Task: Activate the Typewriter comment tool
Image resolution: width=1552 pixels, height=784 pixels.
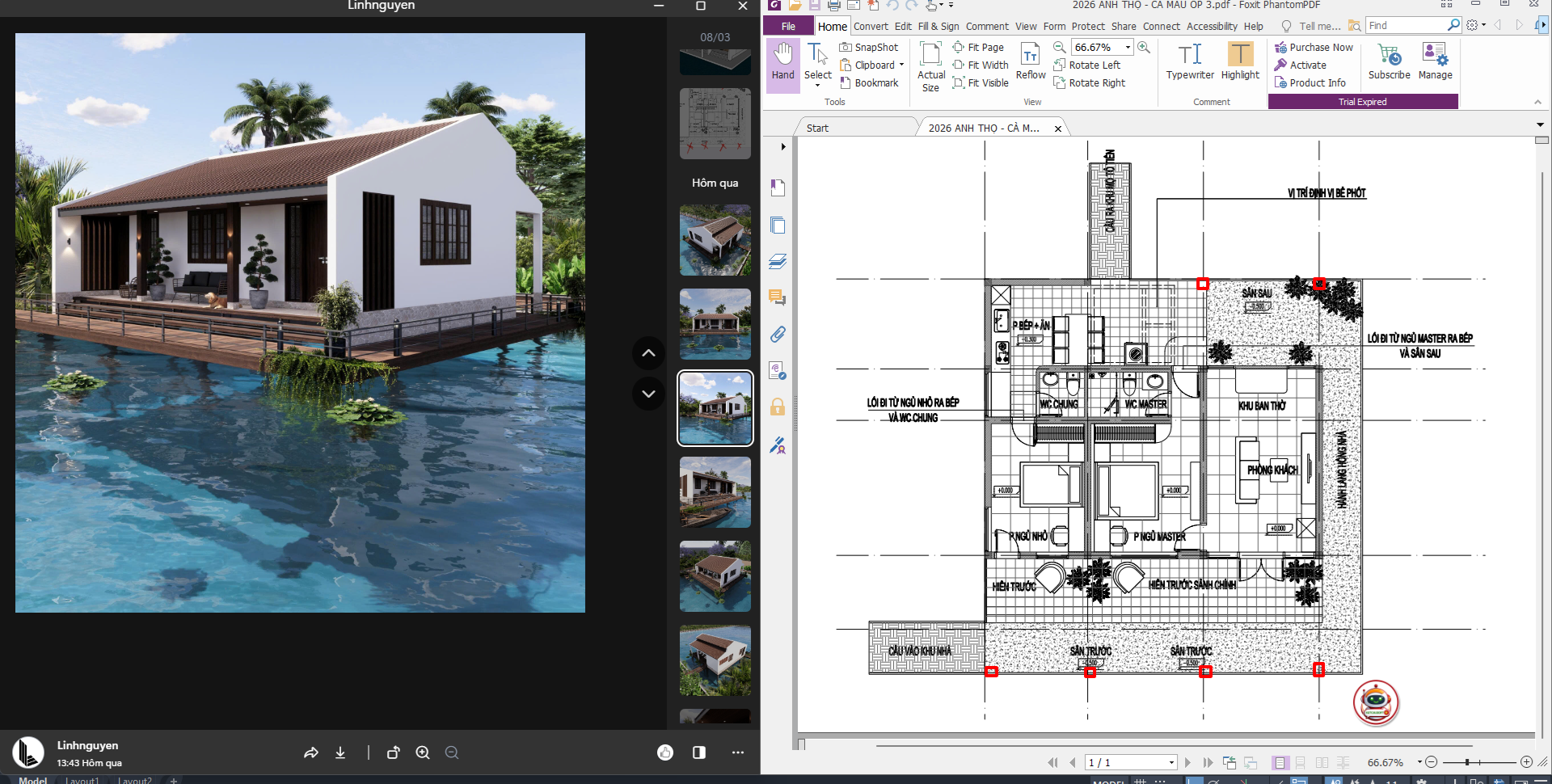Action: 1189,62
